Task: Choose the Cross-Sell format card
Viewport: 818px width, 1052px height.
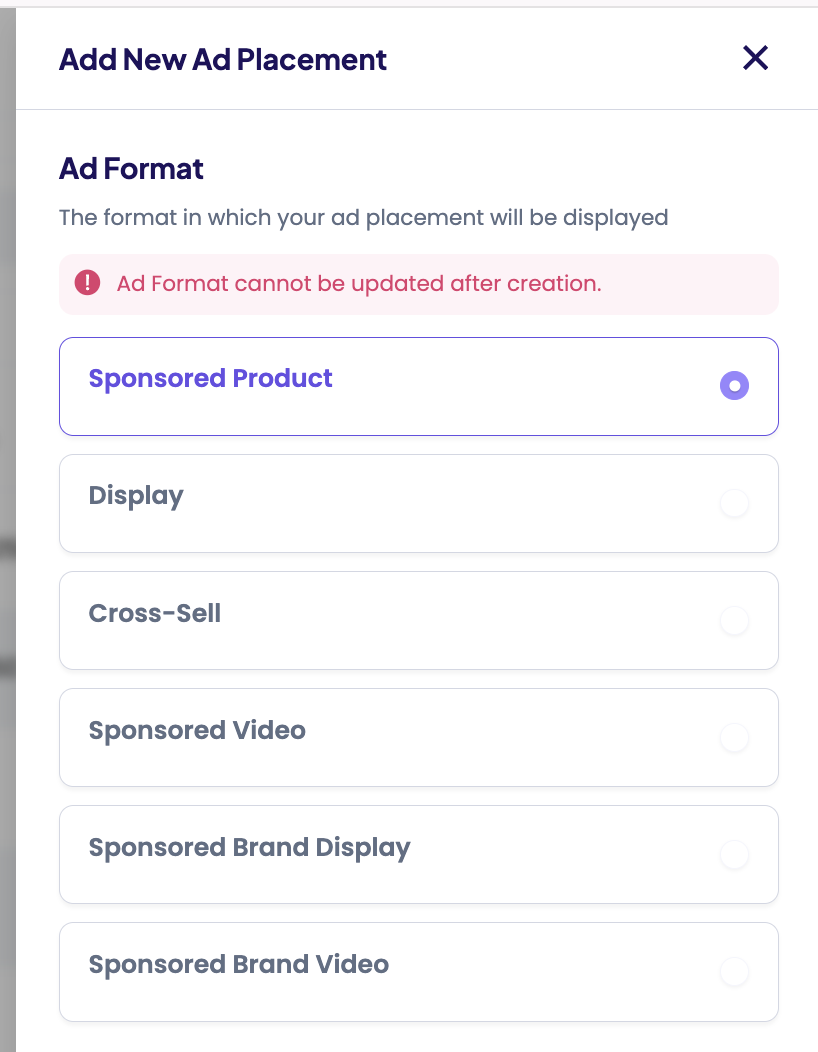Action: click(x=418, y=620)
